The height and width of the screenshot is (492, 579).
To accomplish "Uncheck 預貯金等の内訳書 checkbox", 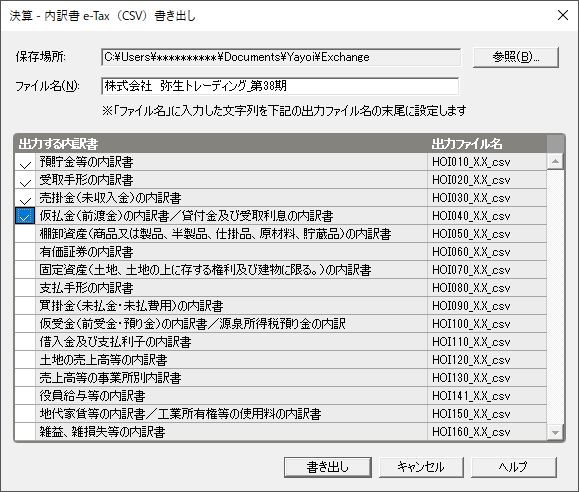I will pyautogui.click(x=25, y=162).
